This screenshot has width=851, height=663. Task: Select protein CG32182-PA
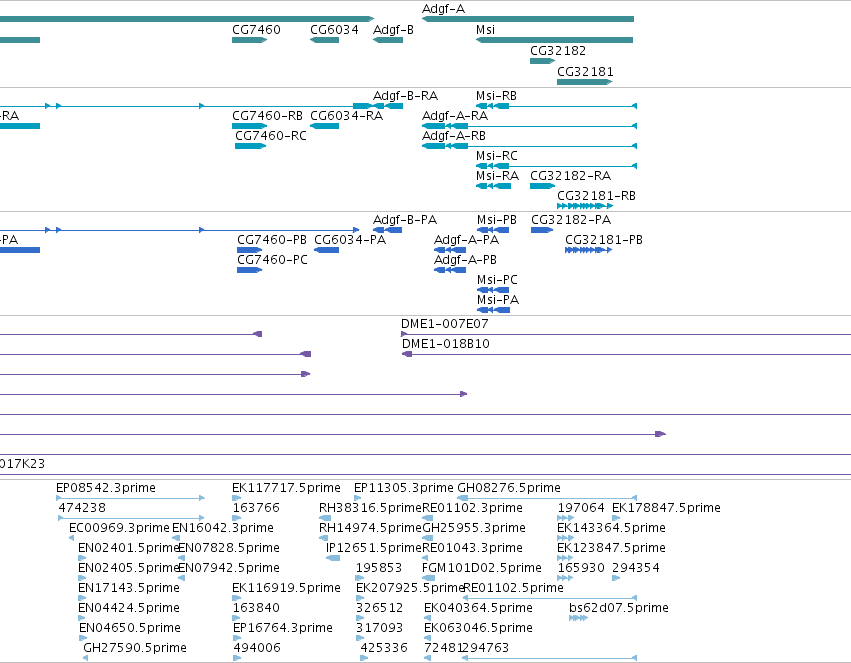(571, 220)
